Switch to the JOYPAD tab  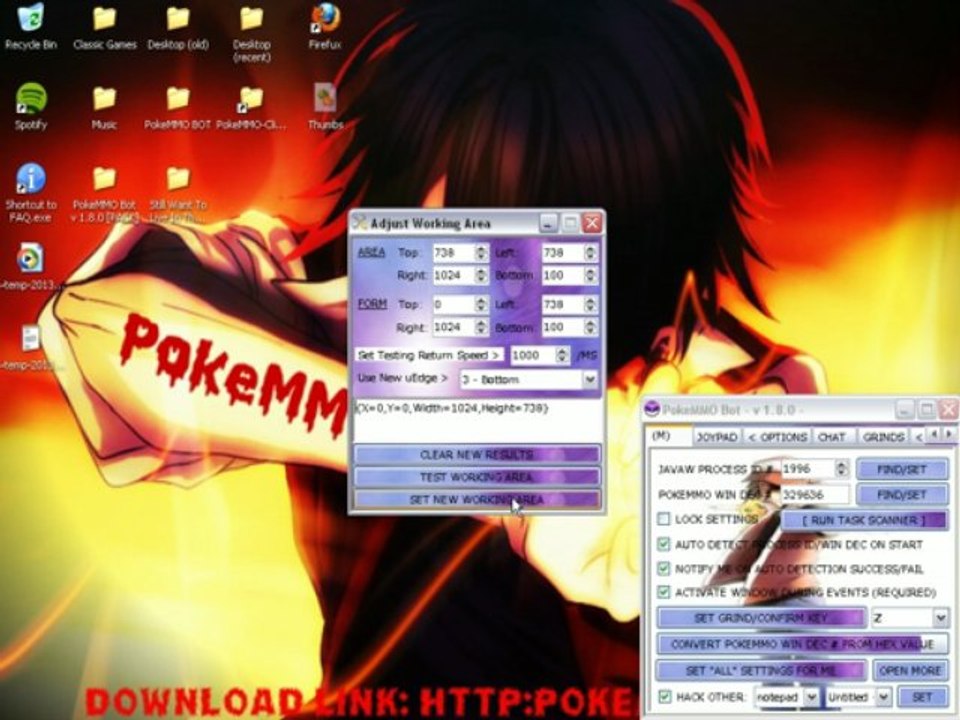[x=717, y=437]
